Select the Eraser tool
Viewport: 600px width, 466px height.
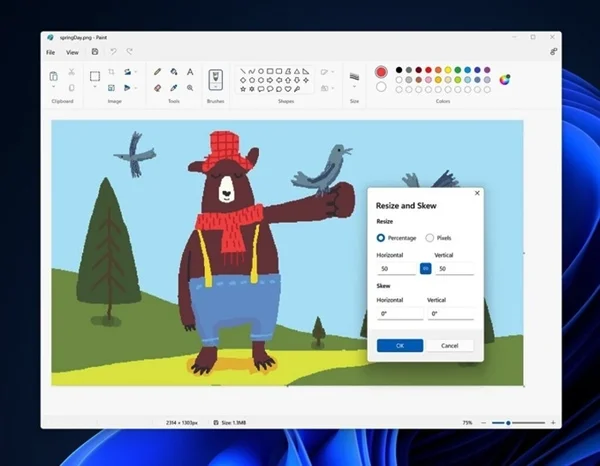[157, 88]
